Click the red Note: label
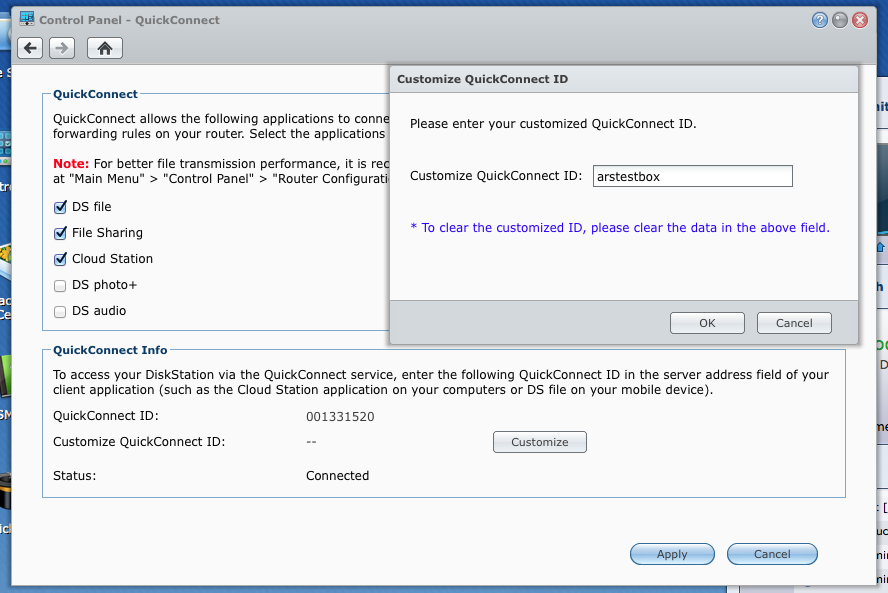Screen dimensions: 888x593 point(71,164)
